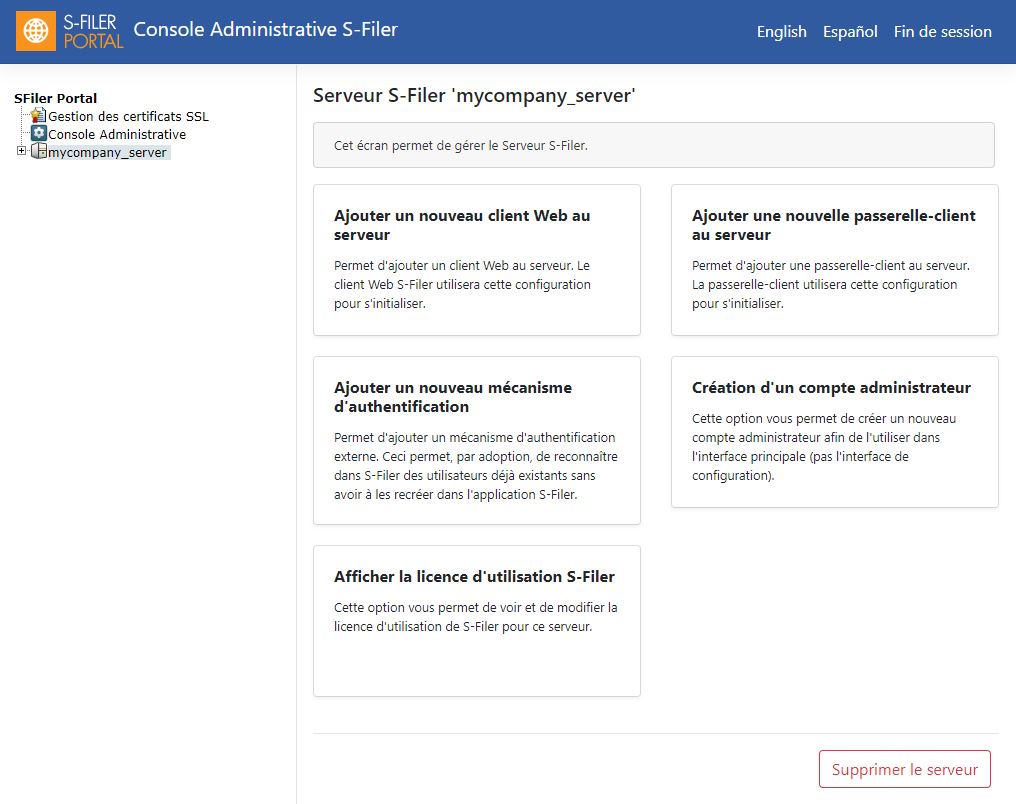Open Afficher la licence d'utilisation S-Filer card
1016x804 pixels.
477,621
